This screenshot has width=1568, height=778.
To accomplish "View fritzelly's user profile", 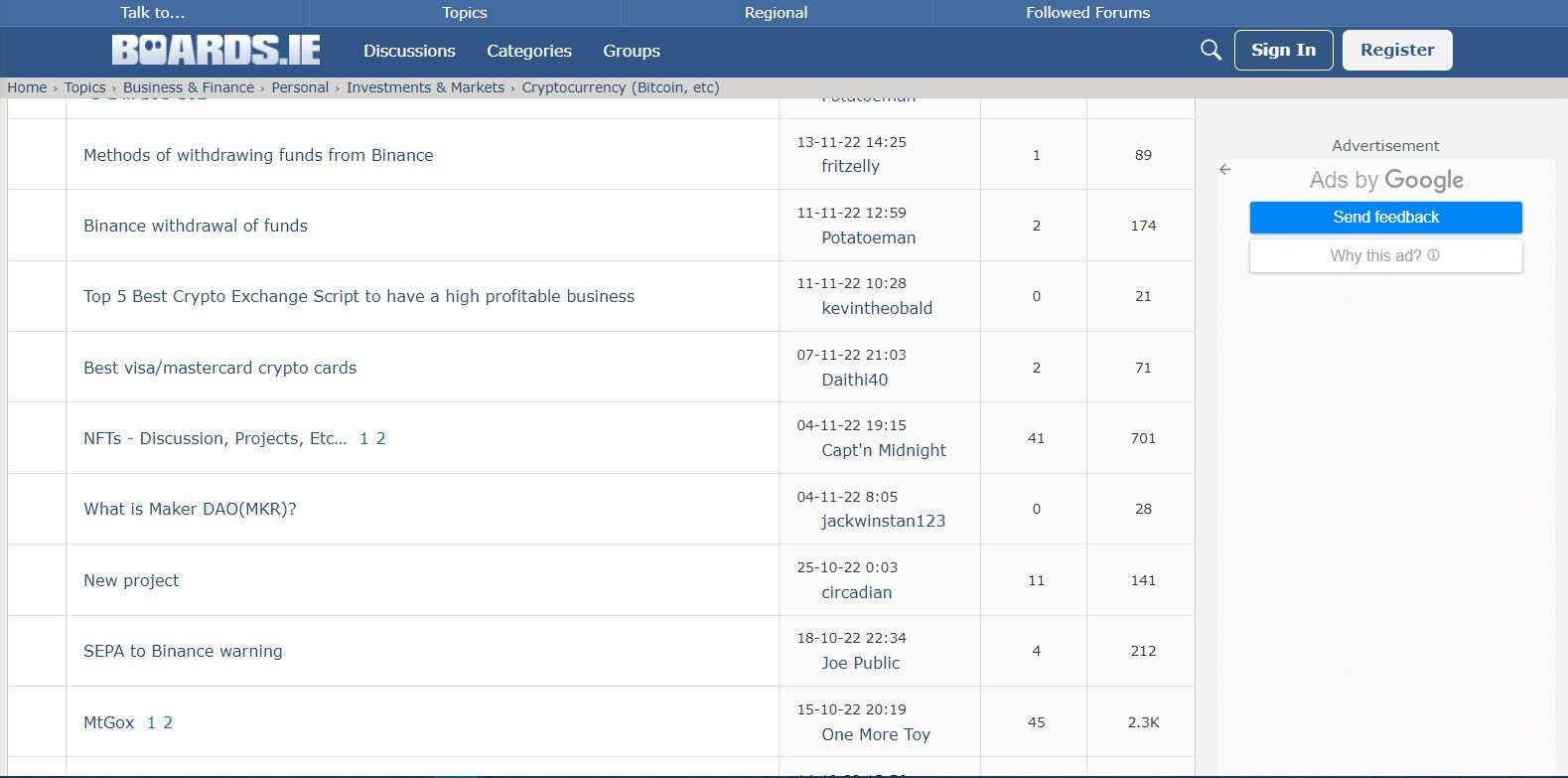I will (x=850, y=166).
